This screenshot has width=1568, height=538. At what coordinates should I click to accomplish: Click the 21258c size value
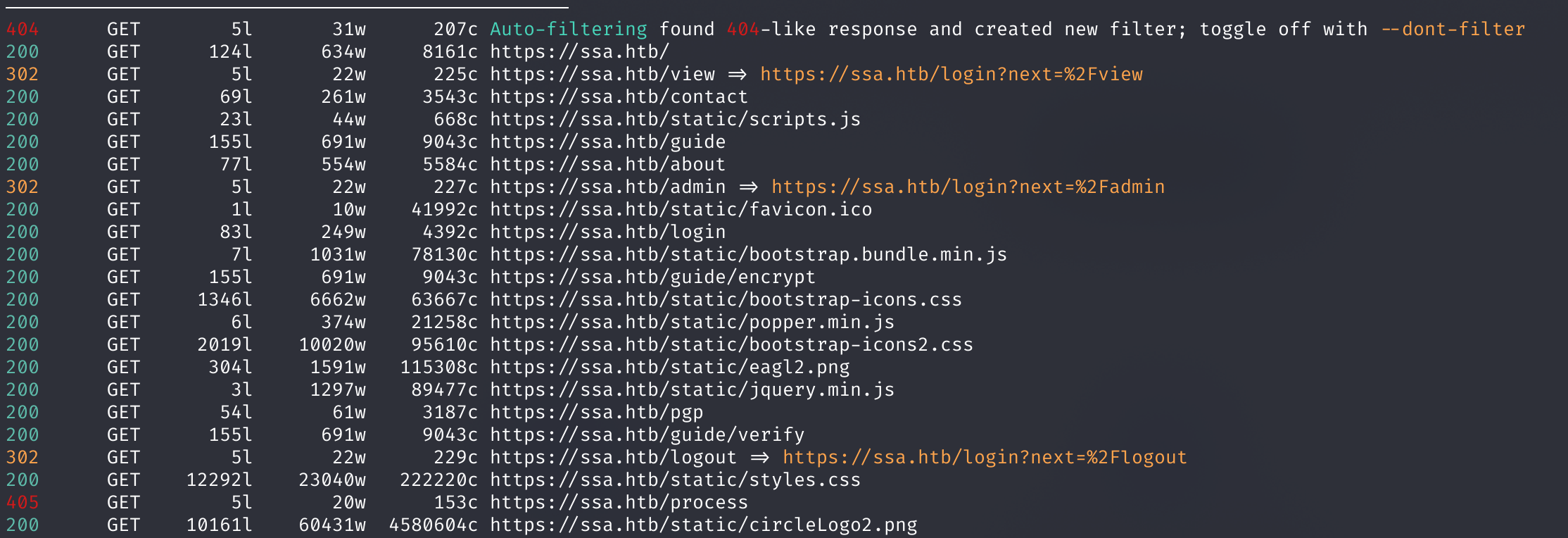coord(445,323)
